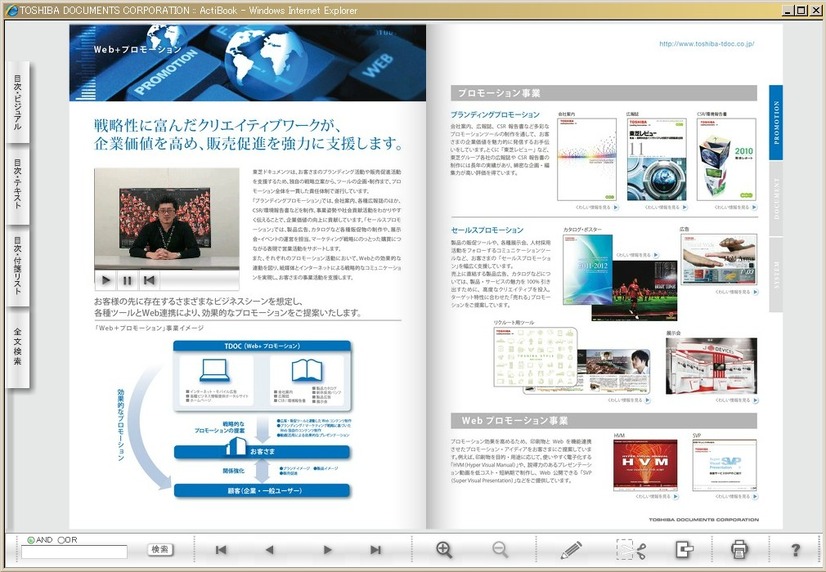Switch to the SYSTEM page tab
The width and height of the screenshot is (826, 572).
776,274
